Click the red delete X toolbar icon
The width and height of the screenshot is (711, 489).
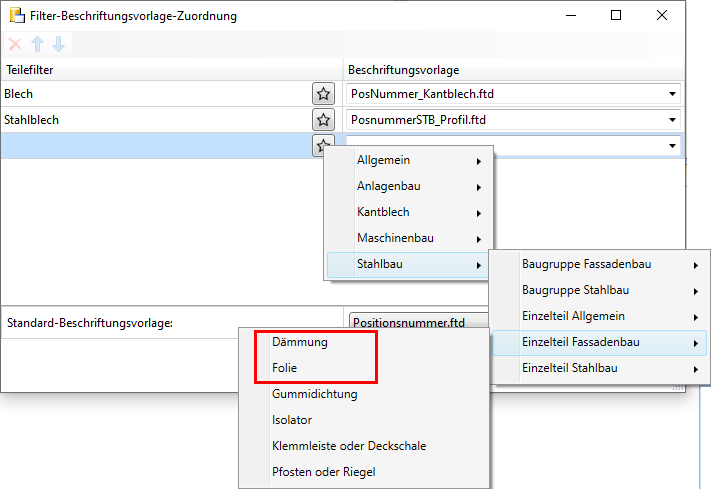tap(15, 44)
